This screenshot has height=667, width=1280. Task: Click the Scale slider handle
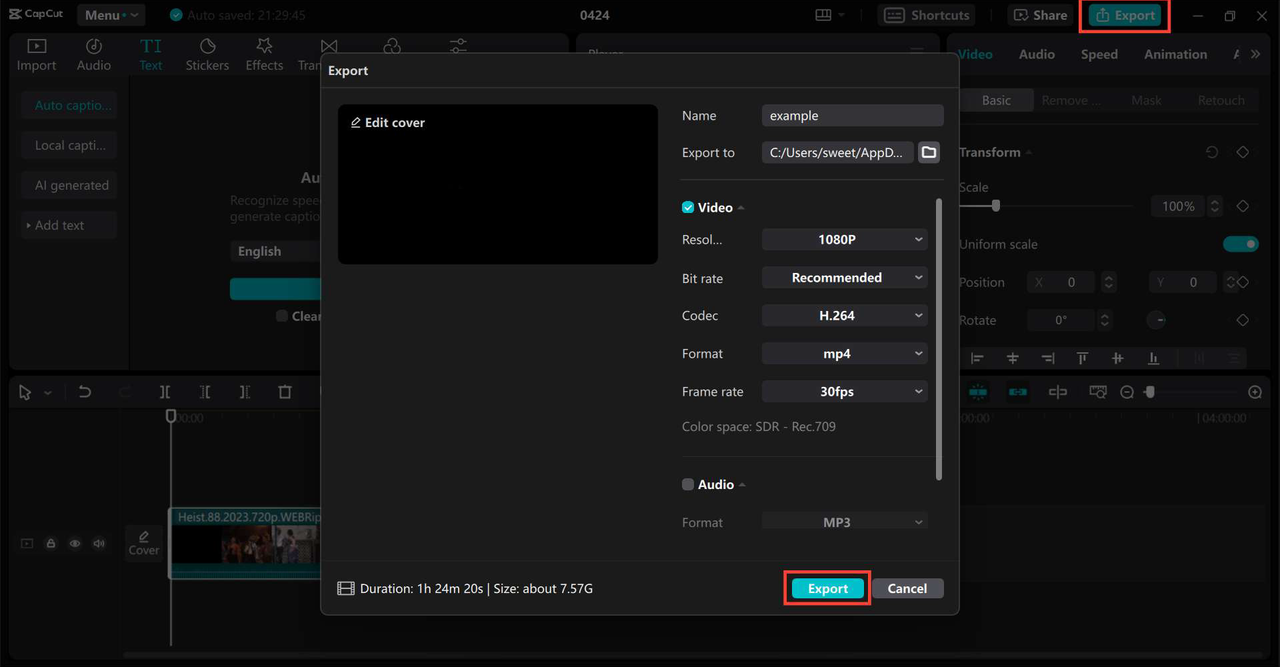(996, 206)
